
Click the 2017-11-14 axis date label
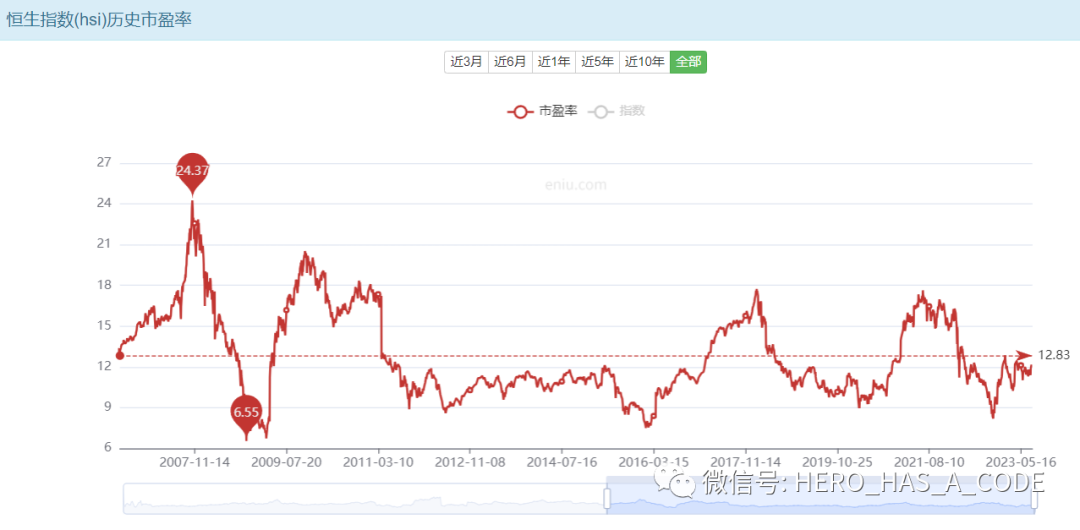745,462
